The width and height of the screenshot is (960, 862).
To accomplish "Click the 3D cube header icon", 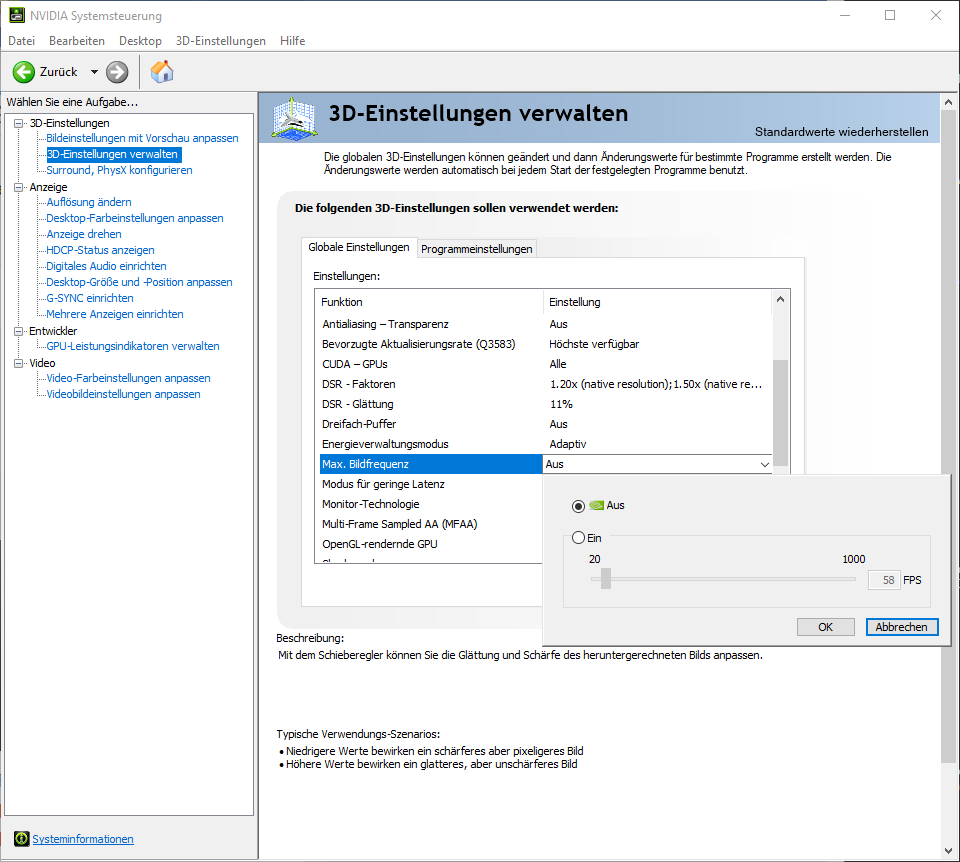I will click(x=295, y=118).
